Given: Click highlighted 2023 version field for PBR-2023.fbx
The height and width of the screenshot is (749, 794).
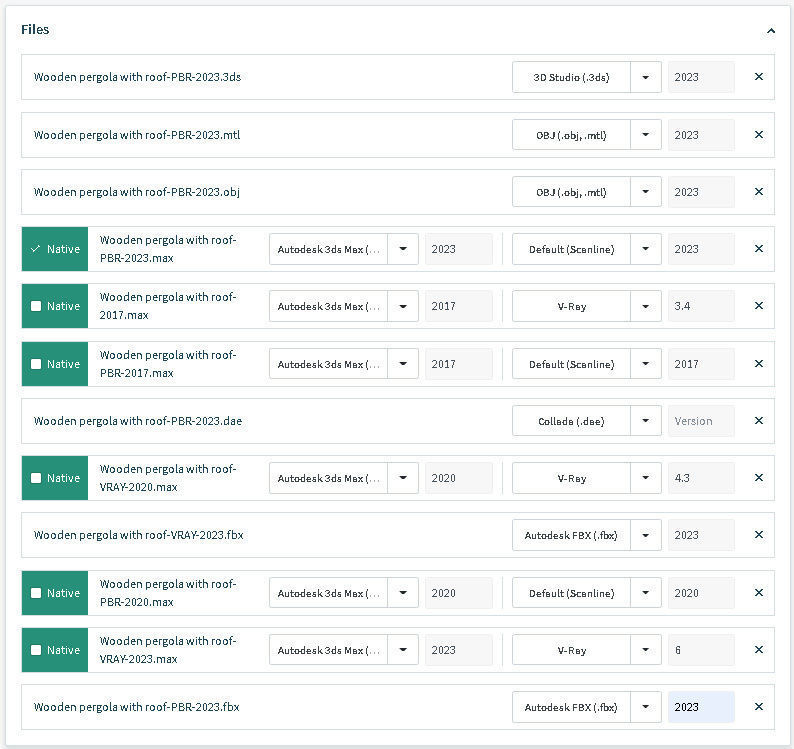Looking at the screenshot, I should [700, 707].
